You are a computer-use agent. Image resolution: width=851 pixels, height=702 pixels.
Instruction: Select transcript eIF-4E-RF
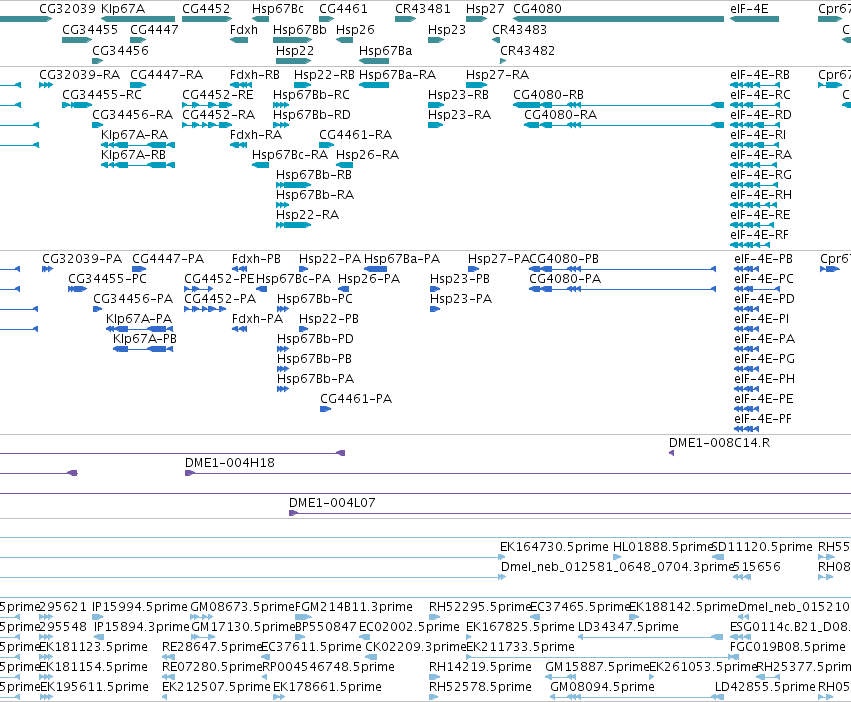[759, 235]
